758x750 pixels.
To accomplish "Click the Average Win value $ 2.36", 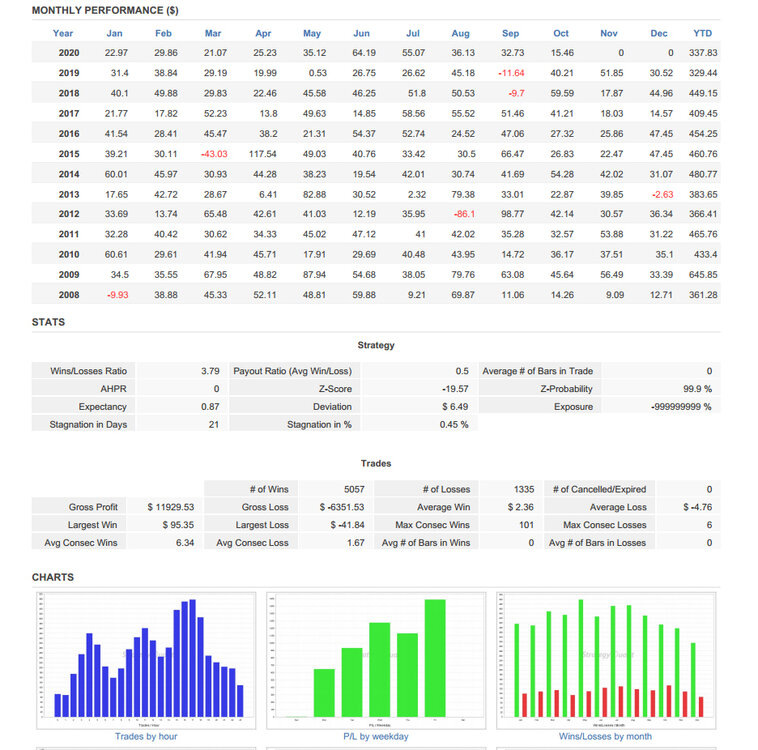I will pos(521,507).
